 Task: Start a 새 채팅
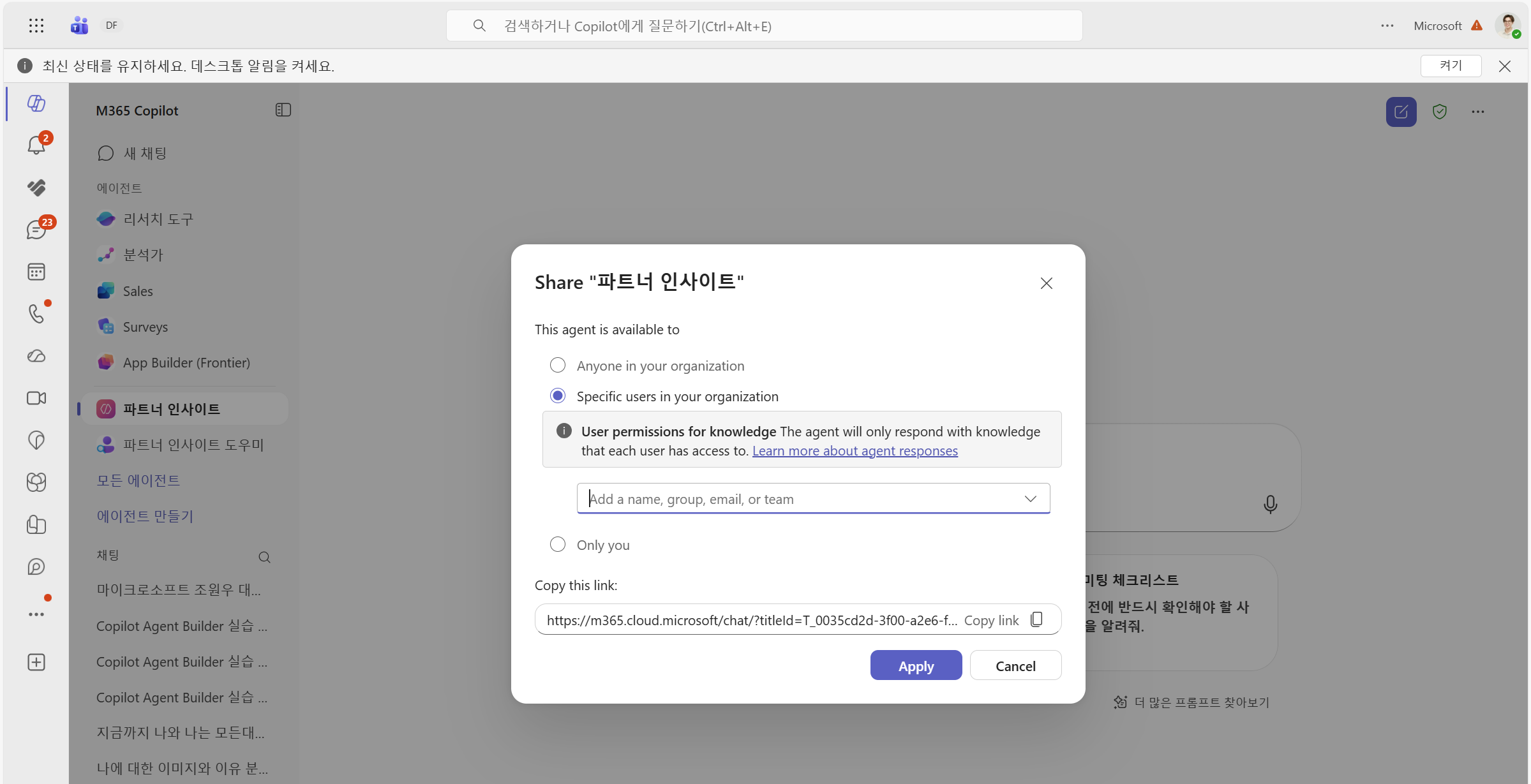(132, 153)
